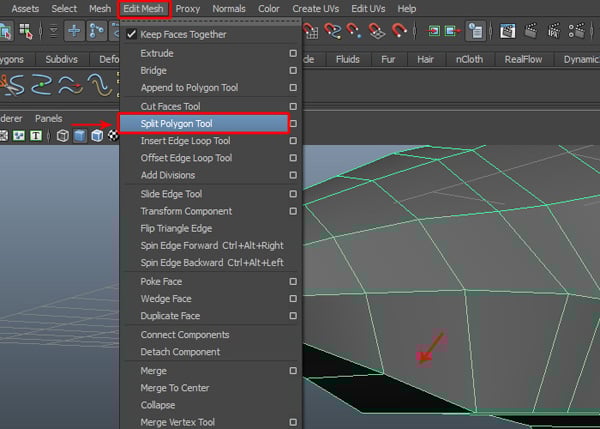Open the Normals menu
Viewport: 600px width, 429px height.
pos(229,9)
